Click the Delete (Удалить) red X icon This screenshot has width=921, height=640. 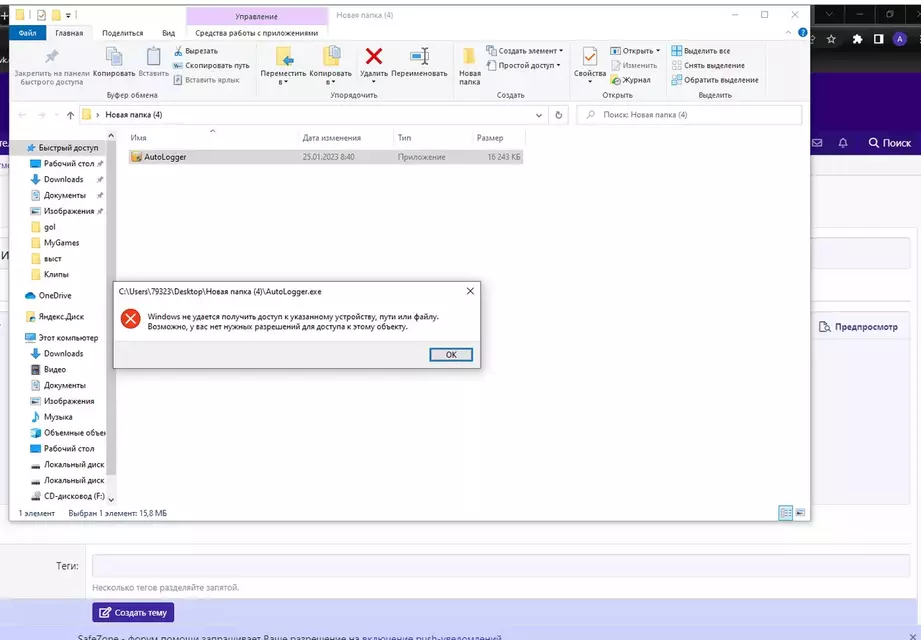click(x=373, y=57)
